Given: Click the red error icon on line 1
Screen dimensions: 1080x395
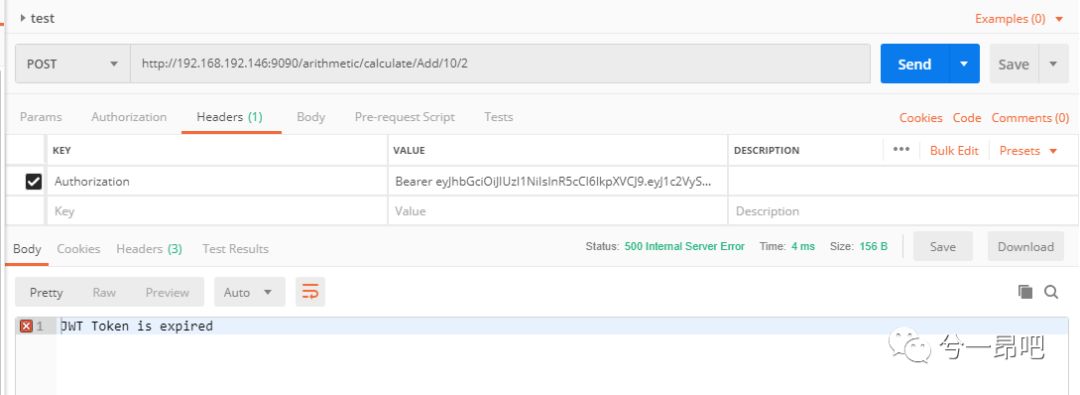Looking at the screenshot, I should pos(26,326).
